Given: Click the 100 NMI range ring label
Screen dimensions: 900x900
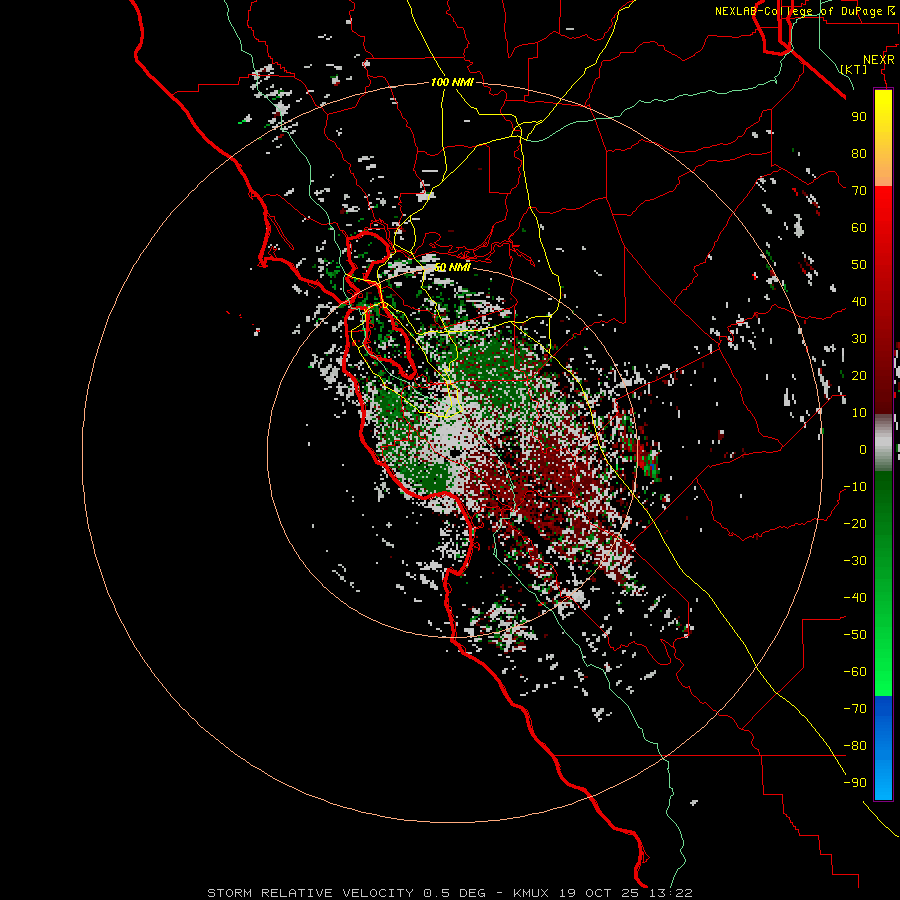Looking at the screenshot, I should [452, 83].
